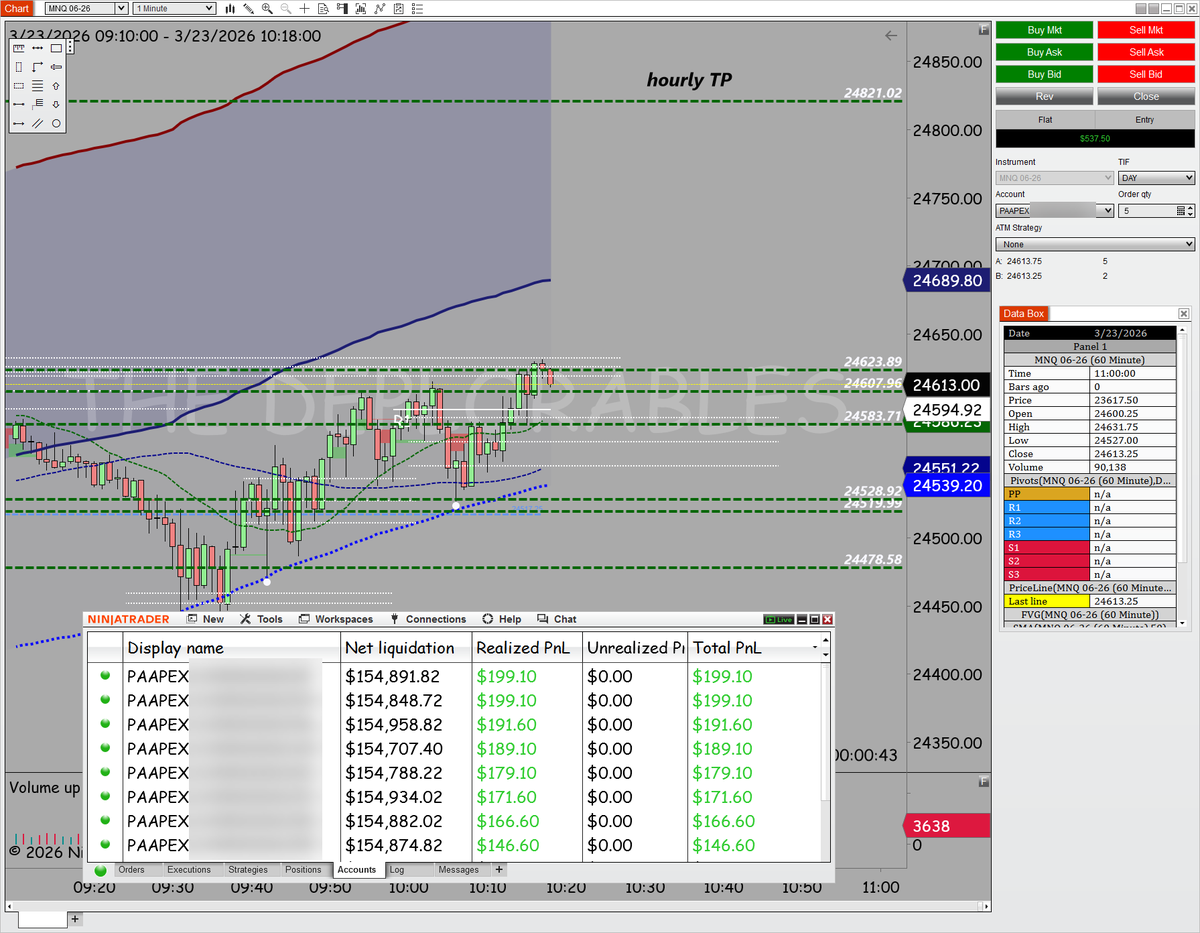This screenshot has height=933, width=1200.
Task: Click the Live status indicator in NinjaTrader window
Action: [778, 620]
